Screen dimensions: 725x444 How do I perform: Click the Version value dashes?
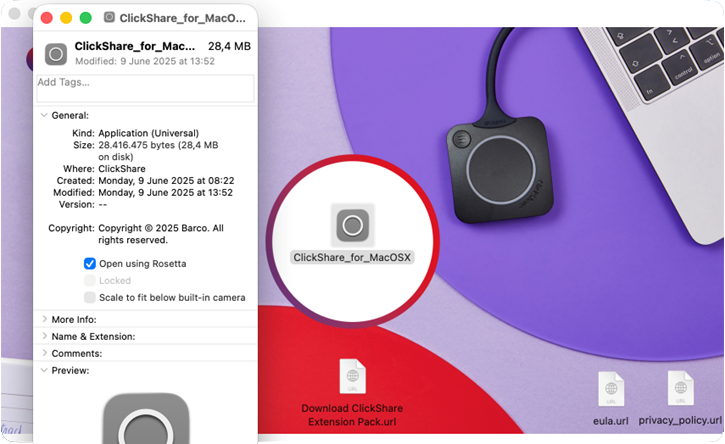pyautogui.click(x=103, y=204)
